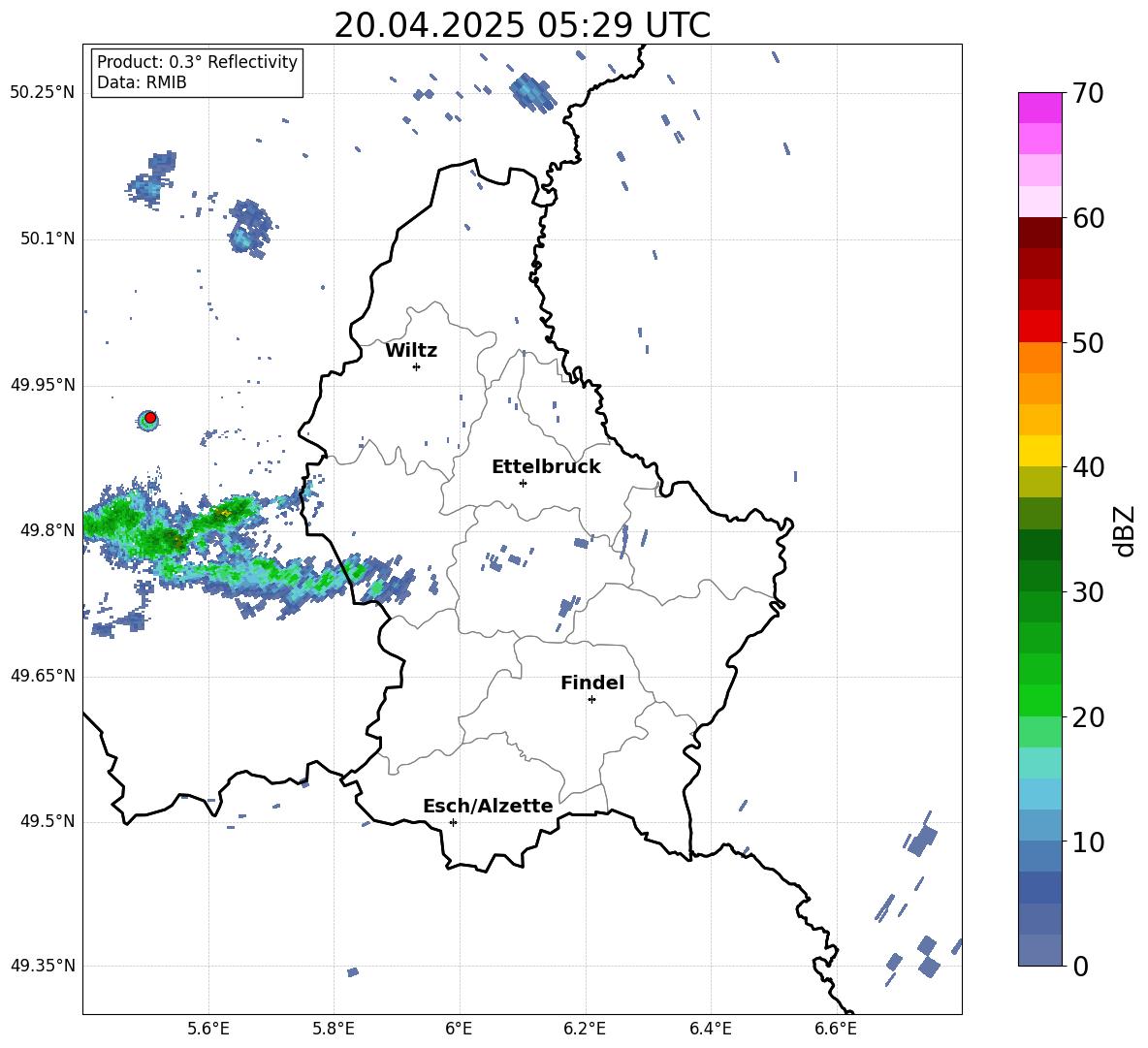The height and width of the screenshot is (1048, 1148).
Task: Click the Esch/Alzette station label
Action: [488, 807]
